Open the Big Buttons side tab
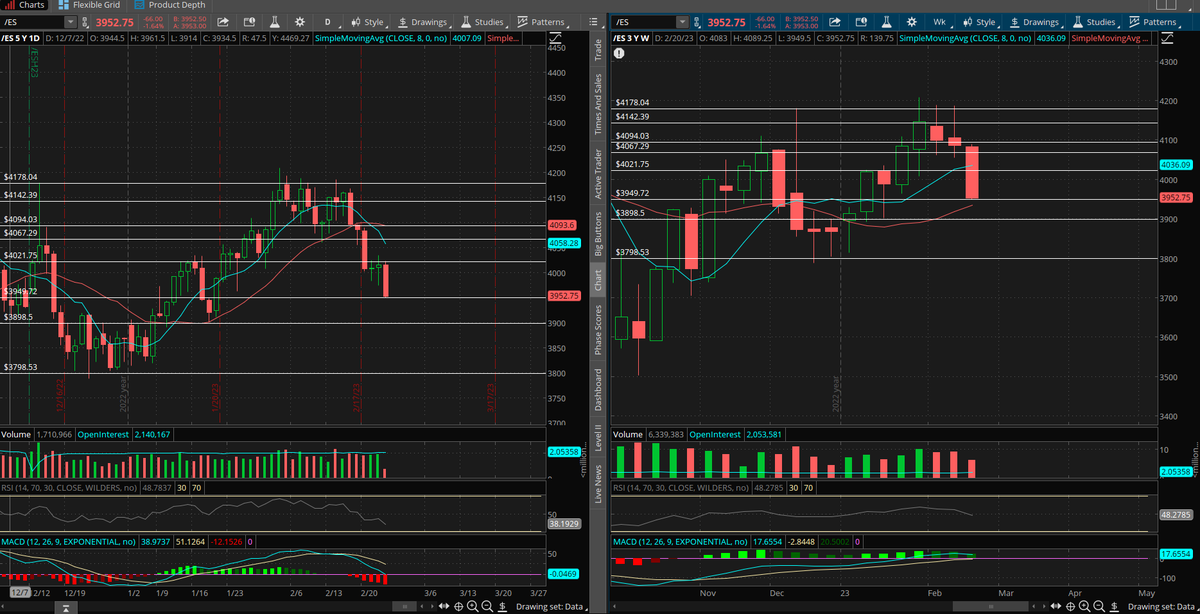The height and width of the screenshot is (614, 1200). coord(598,232)
